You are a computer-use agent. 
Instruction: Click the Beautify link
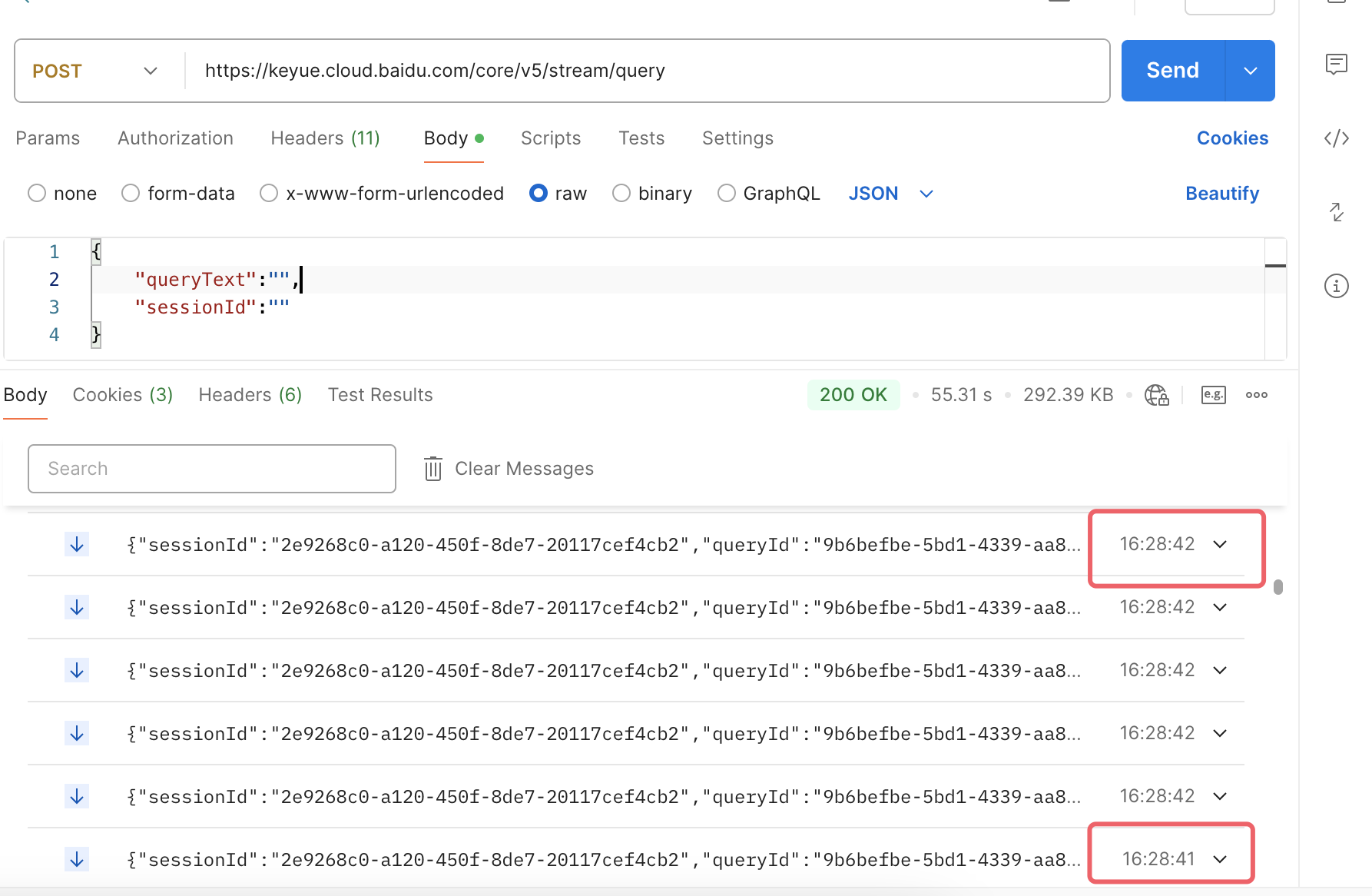(1222, 194)
